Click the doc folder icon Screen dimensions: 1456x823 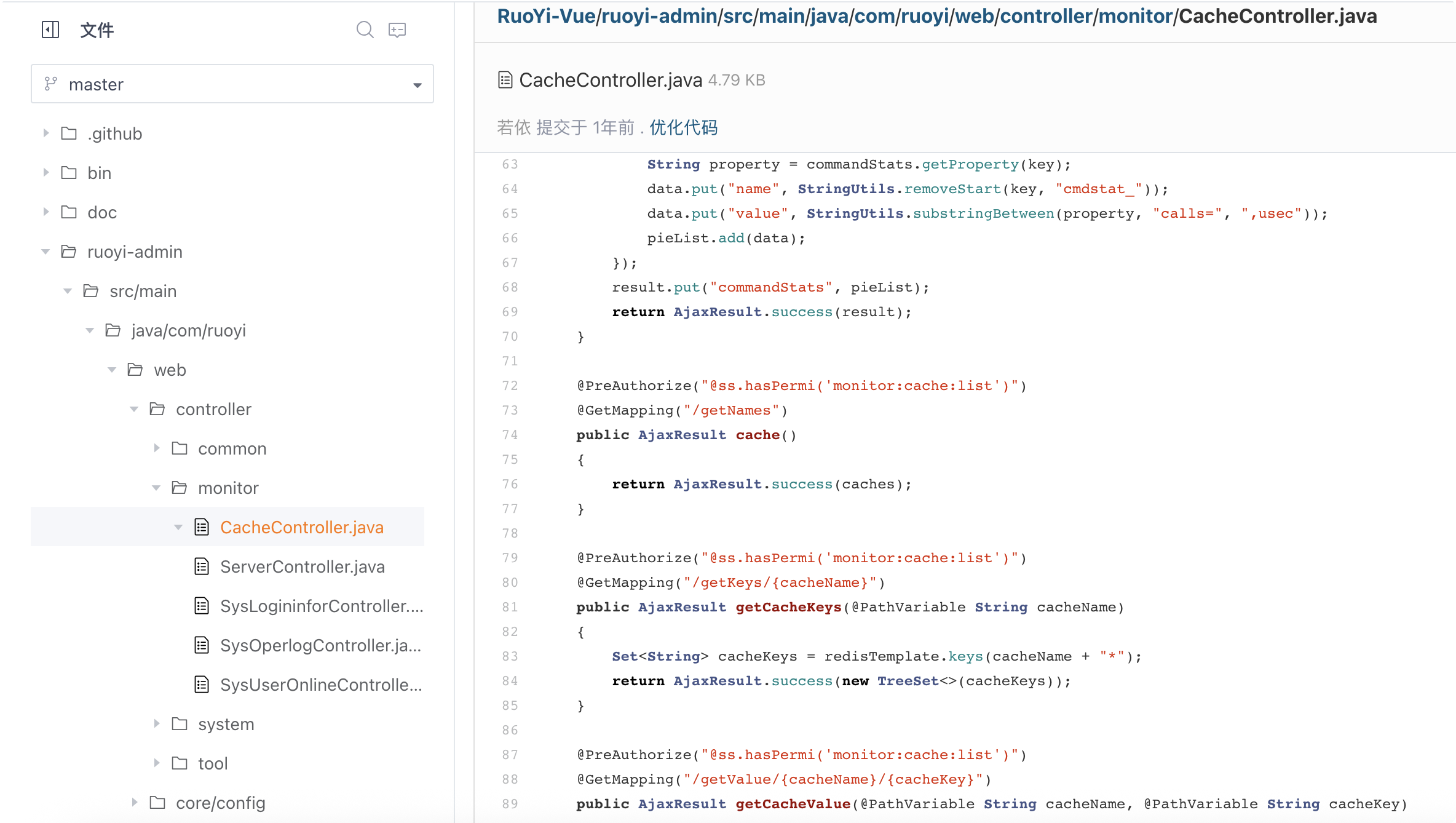(x=69, y=212)
